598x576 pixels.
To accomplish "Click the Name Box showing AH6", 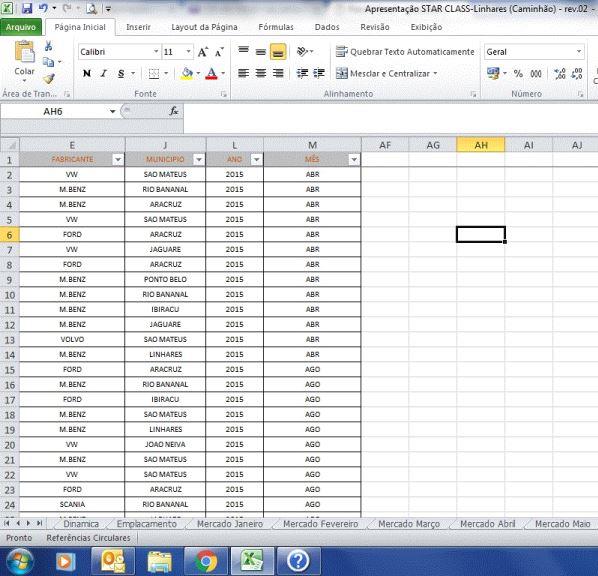I will point(53,111).
